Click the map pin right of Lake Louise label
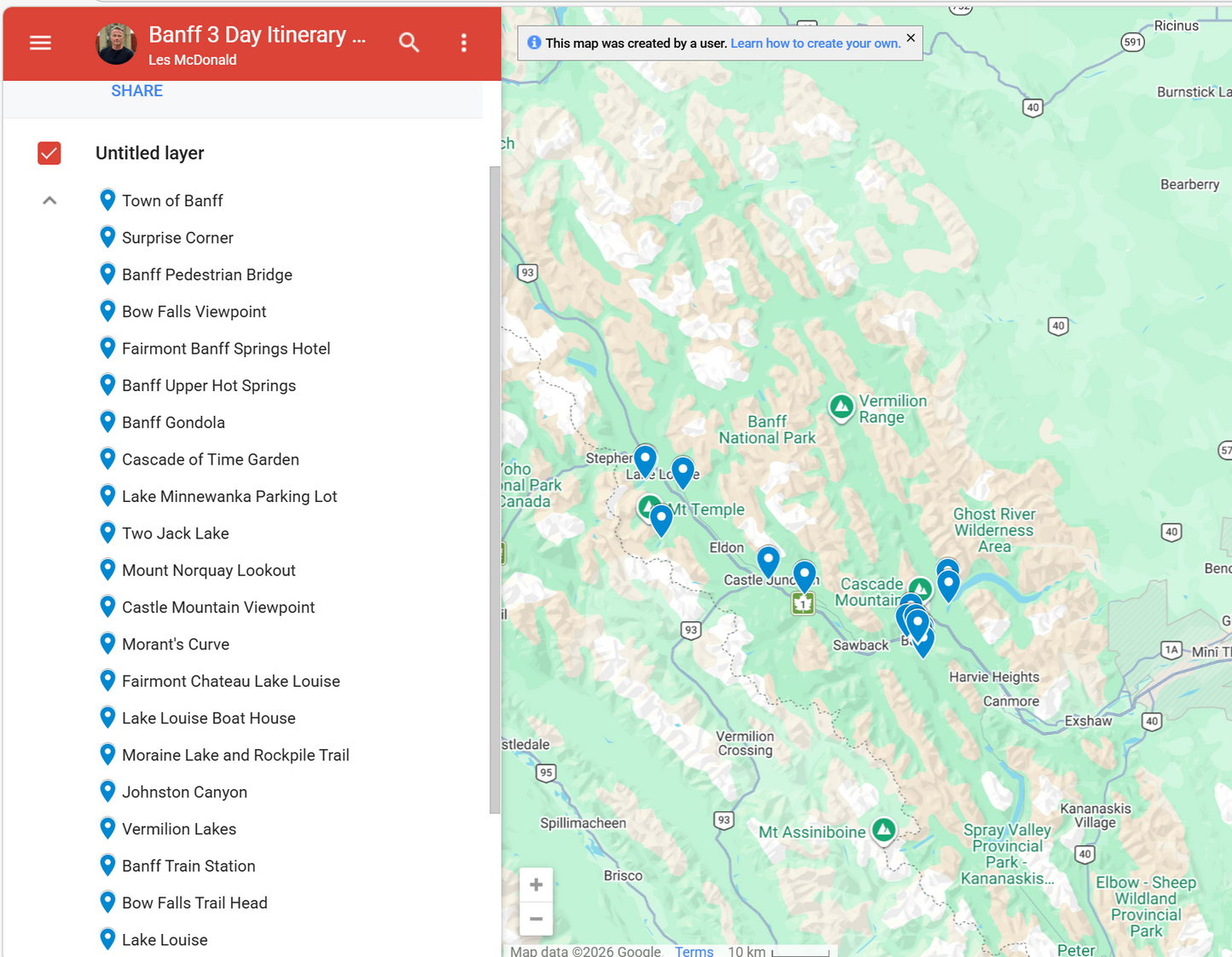Viewport: 1232px width, 957px height. [683, 472]
